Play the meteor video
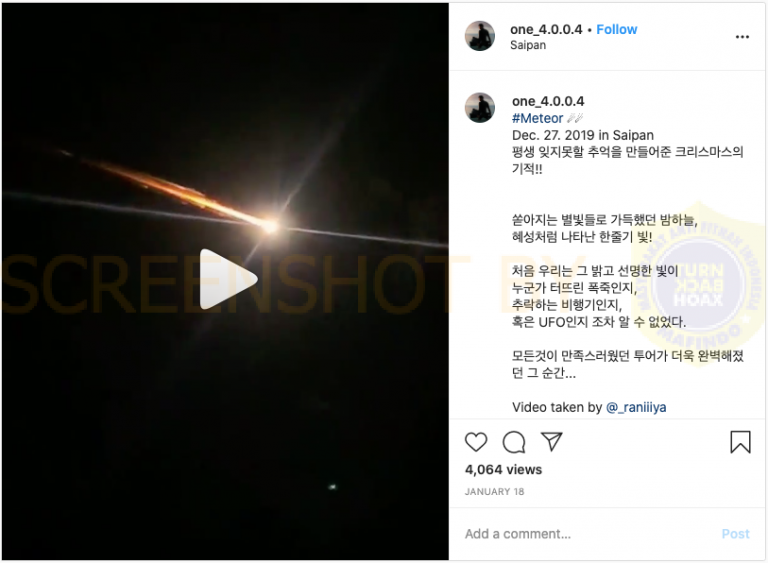This screenshot has height=563, width=768. [x=228, y=279]
